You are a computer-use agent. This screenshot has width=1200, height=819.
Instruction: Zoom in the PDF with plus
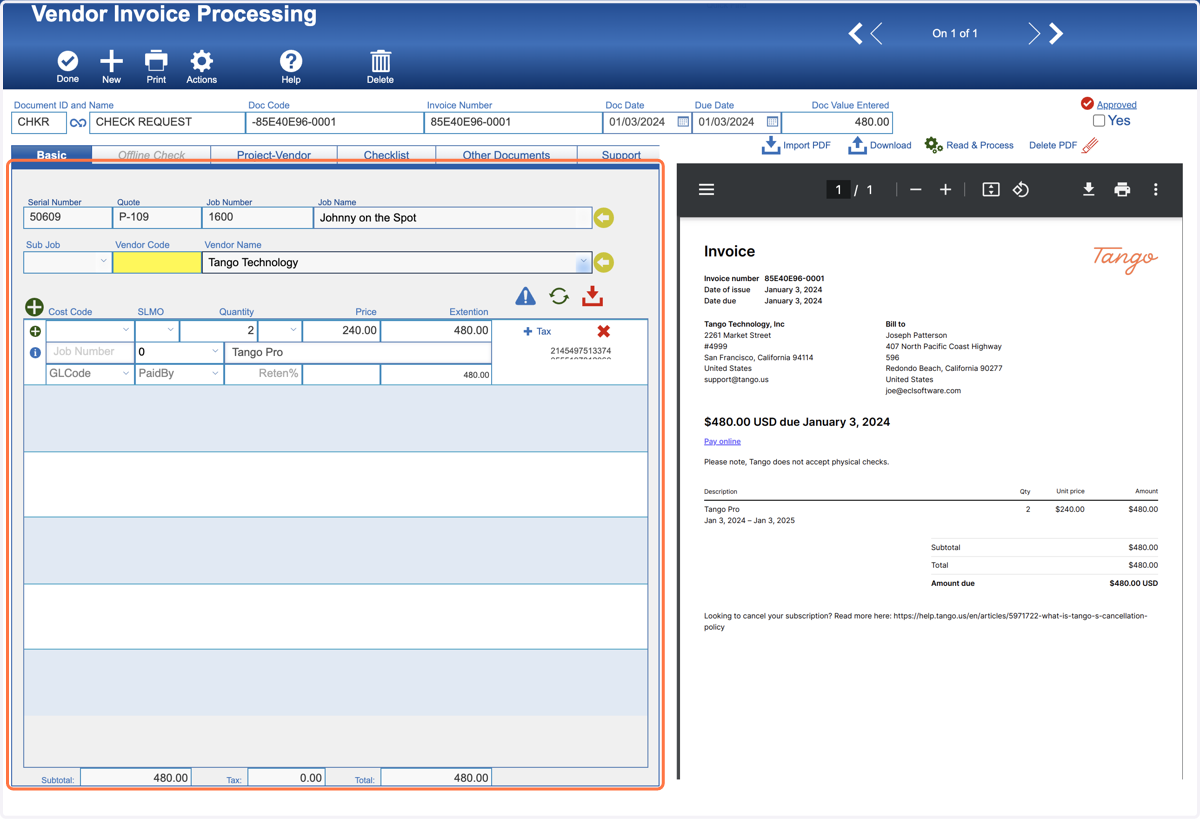coord(945,189)
